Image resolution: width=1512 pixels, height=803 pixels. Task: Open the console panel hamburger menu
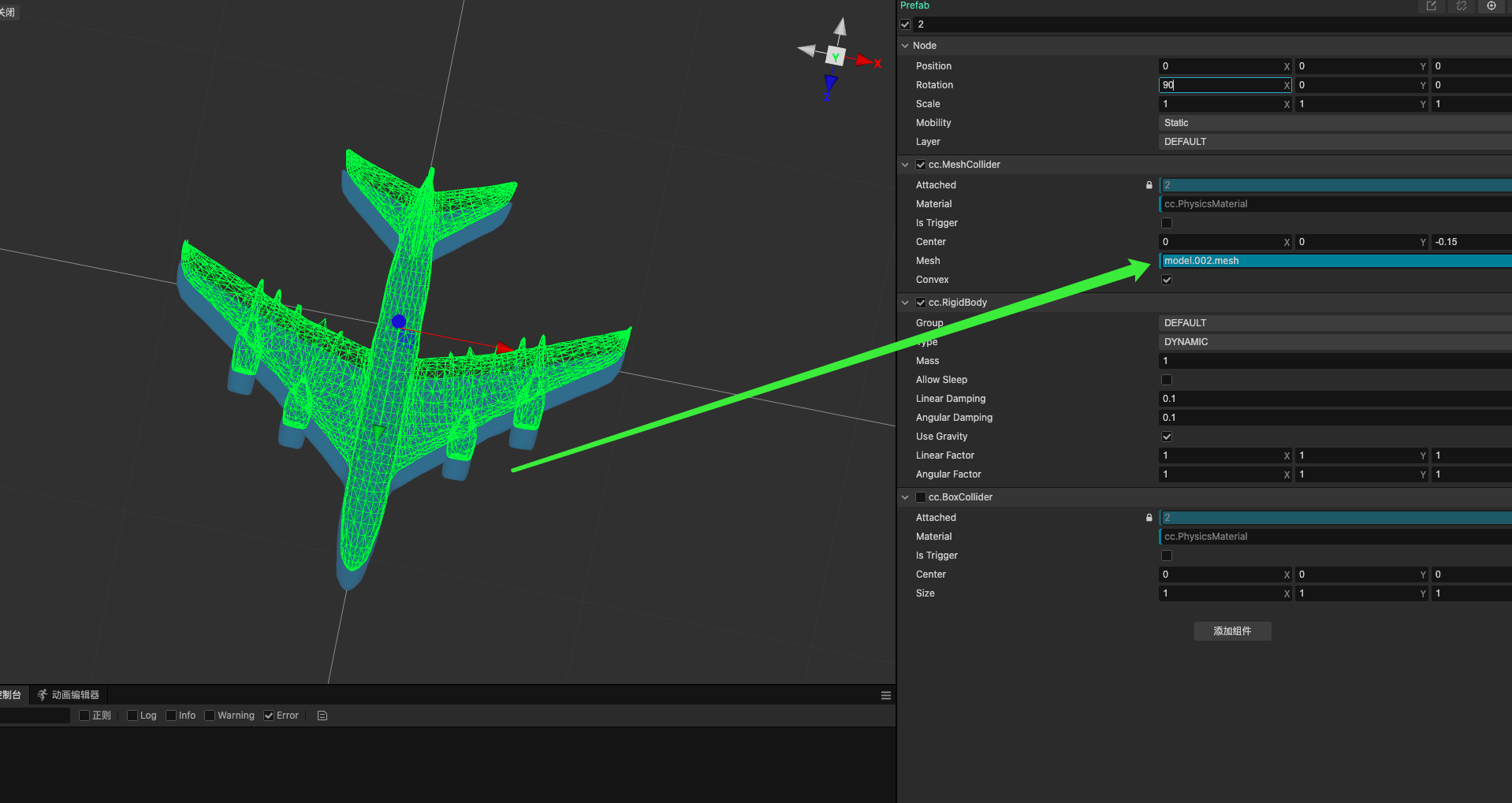tap(886, 696)
